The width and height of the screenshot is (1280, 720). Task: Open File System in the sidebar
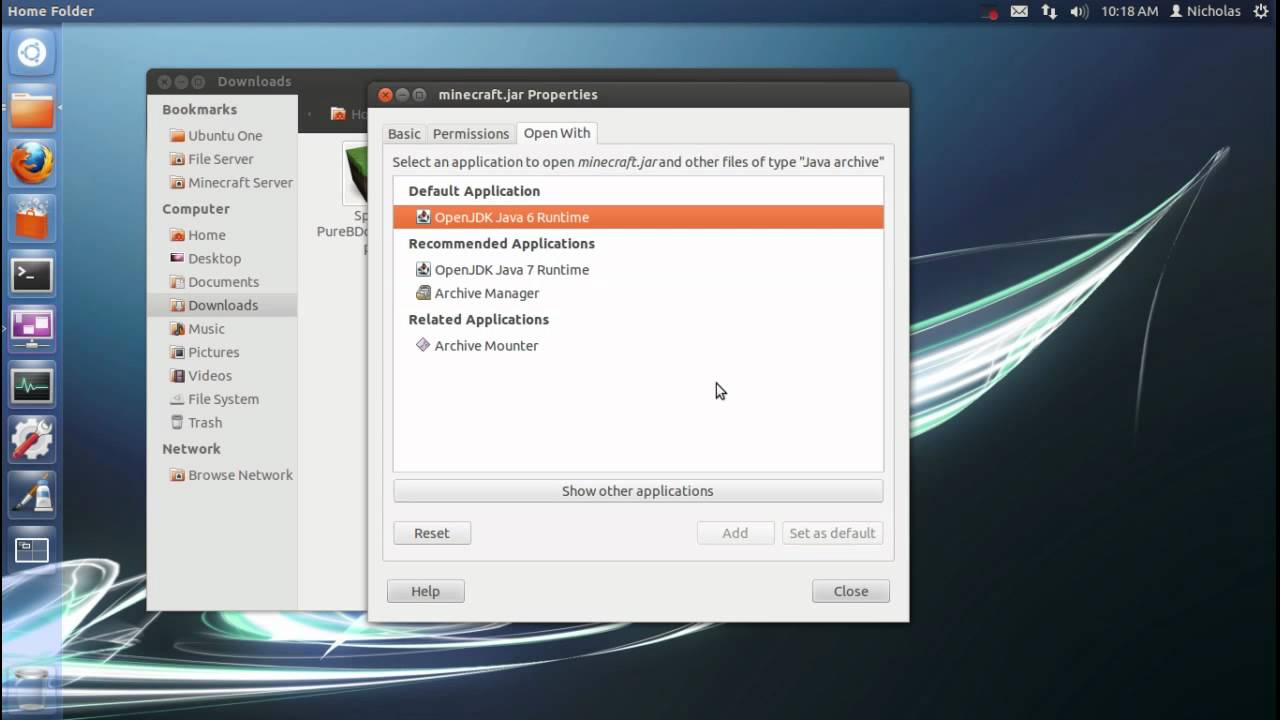click(222, 399)
